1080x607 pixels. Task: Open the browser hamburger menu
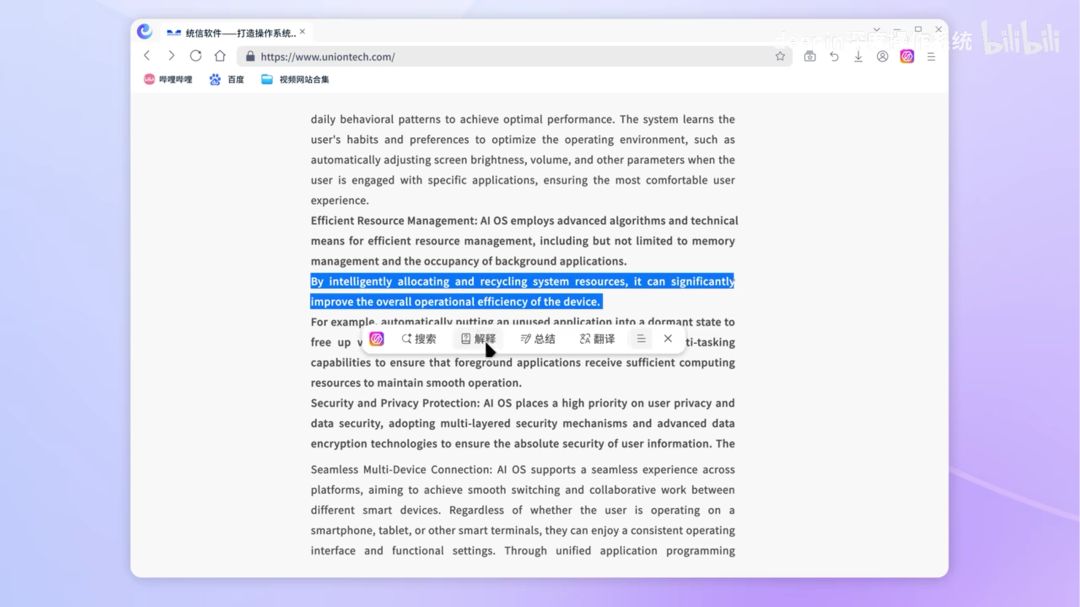pos(931,56)
